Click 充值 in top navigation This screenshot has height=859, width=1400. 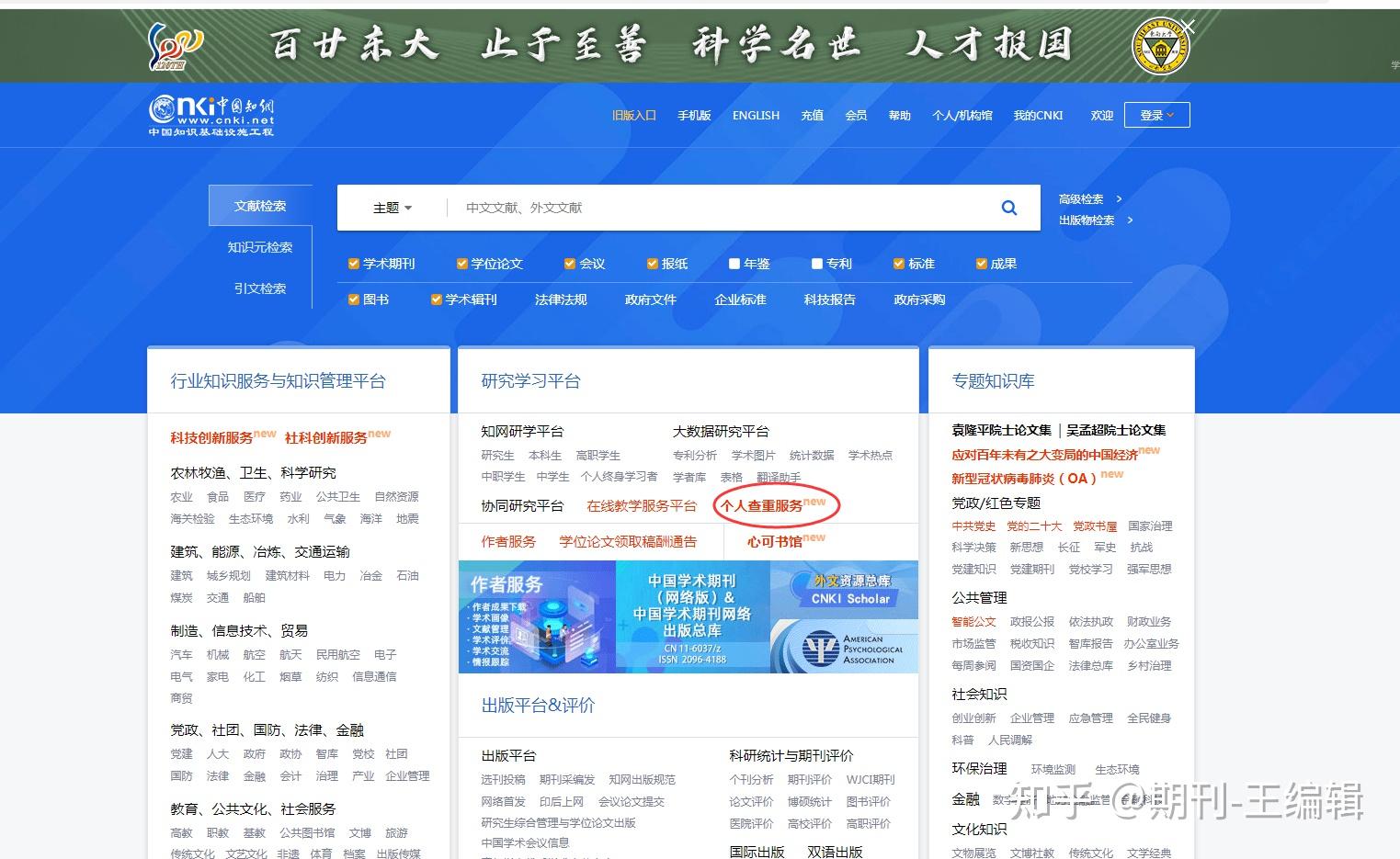(x=812, y=116)
